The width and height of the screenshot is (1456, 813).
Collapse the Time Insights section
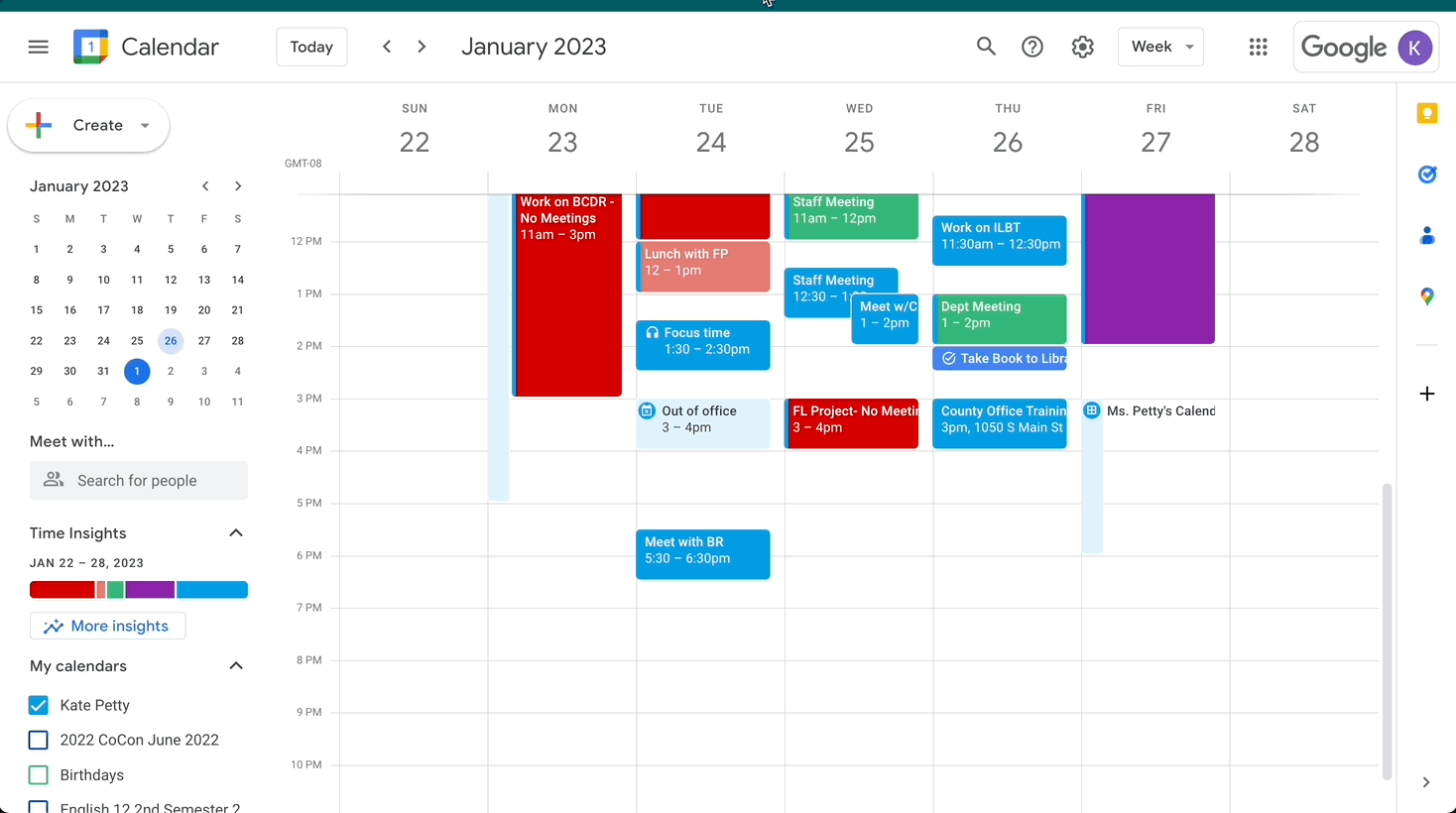point(236,533)
